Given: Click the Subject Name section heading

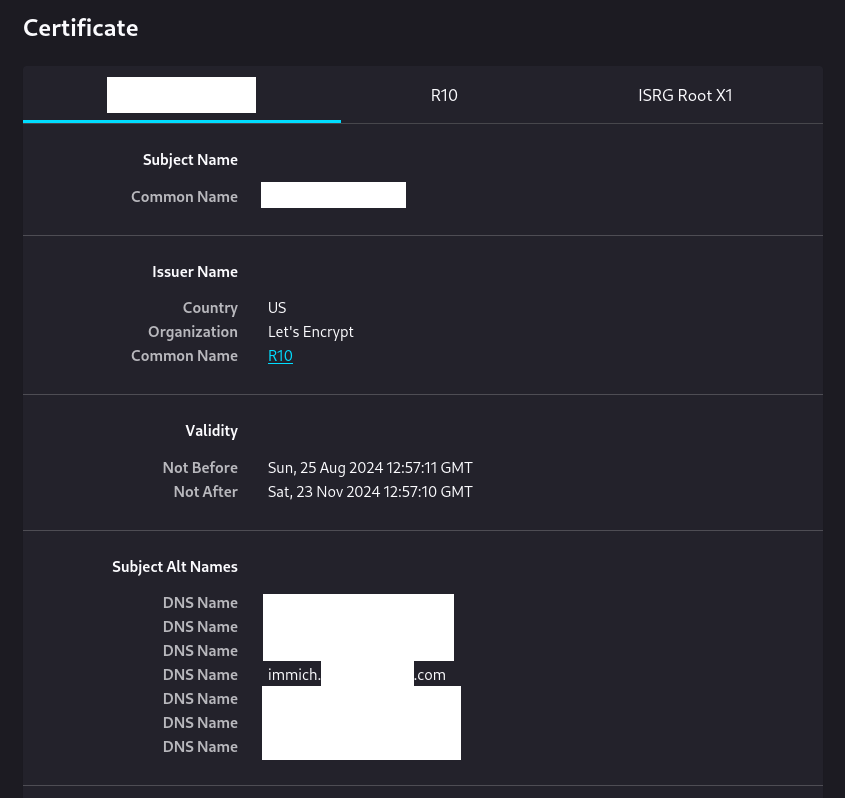Looking at the screenshot, I should [x=190, y=160].
